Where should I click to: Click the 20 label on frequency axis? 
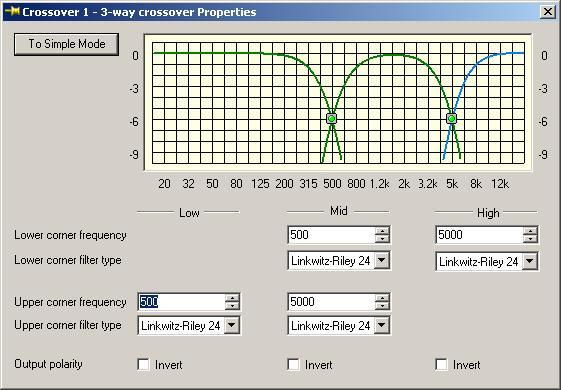click(164, 184)
